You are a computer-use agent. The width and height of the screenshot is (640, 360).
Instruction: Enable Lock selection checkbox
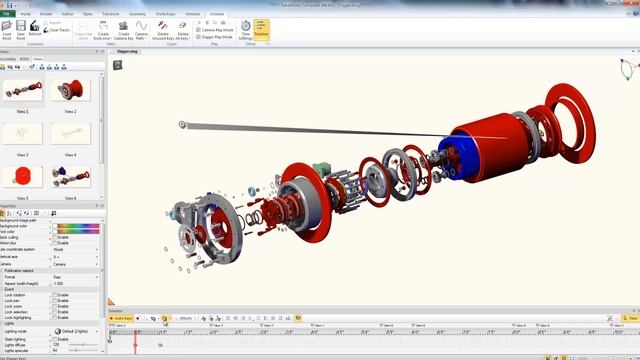(55, 312)
